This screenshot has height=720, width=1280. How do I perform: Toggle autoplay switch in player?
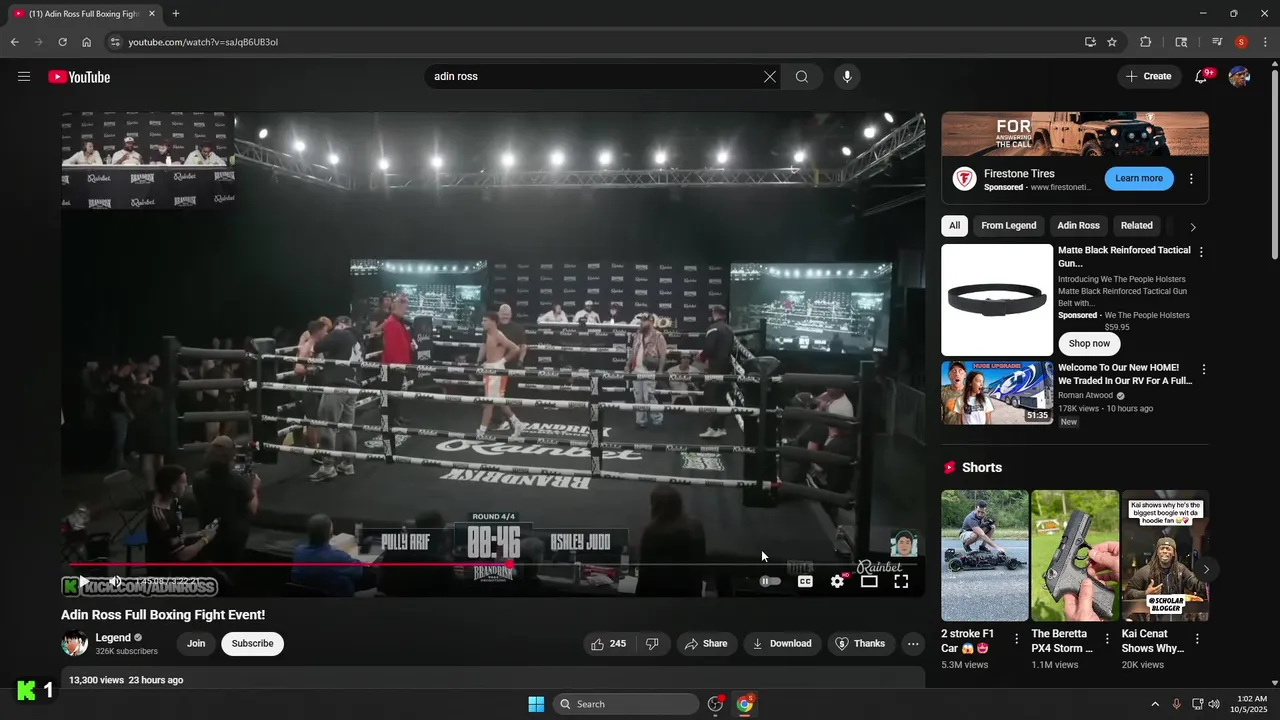(x=770, y=581)
